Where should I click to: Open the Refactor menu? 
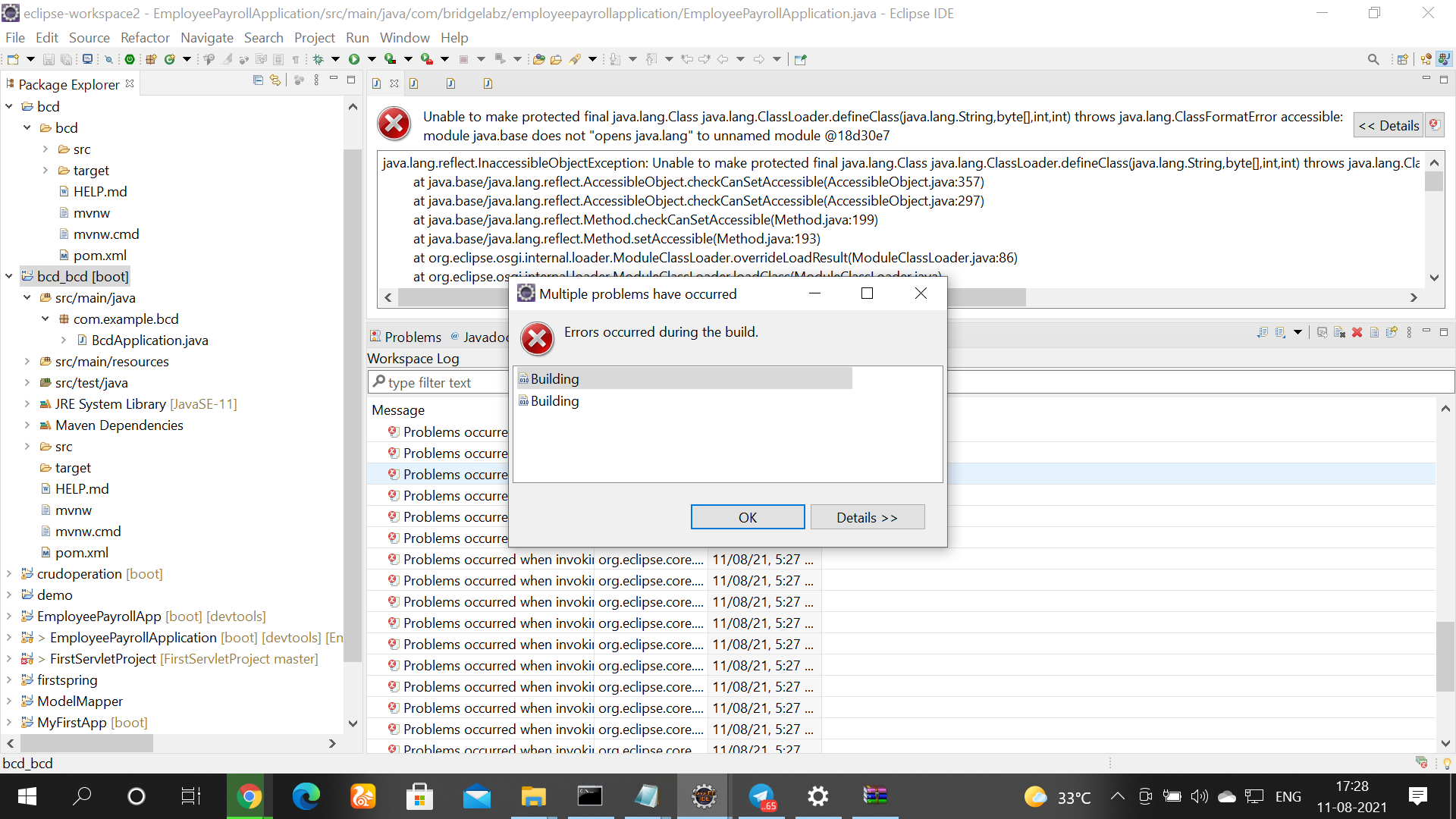pyautogui.click(x=145, y=37)
